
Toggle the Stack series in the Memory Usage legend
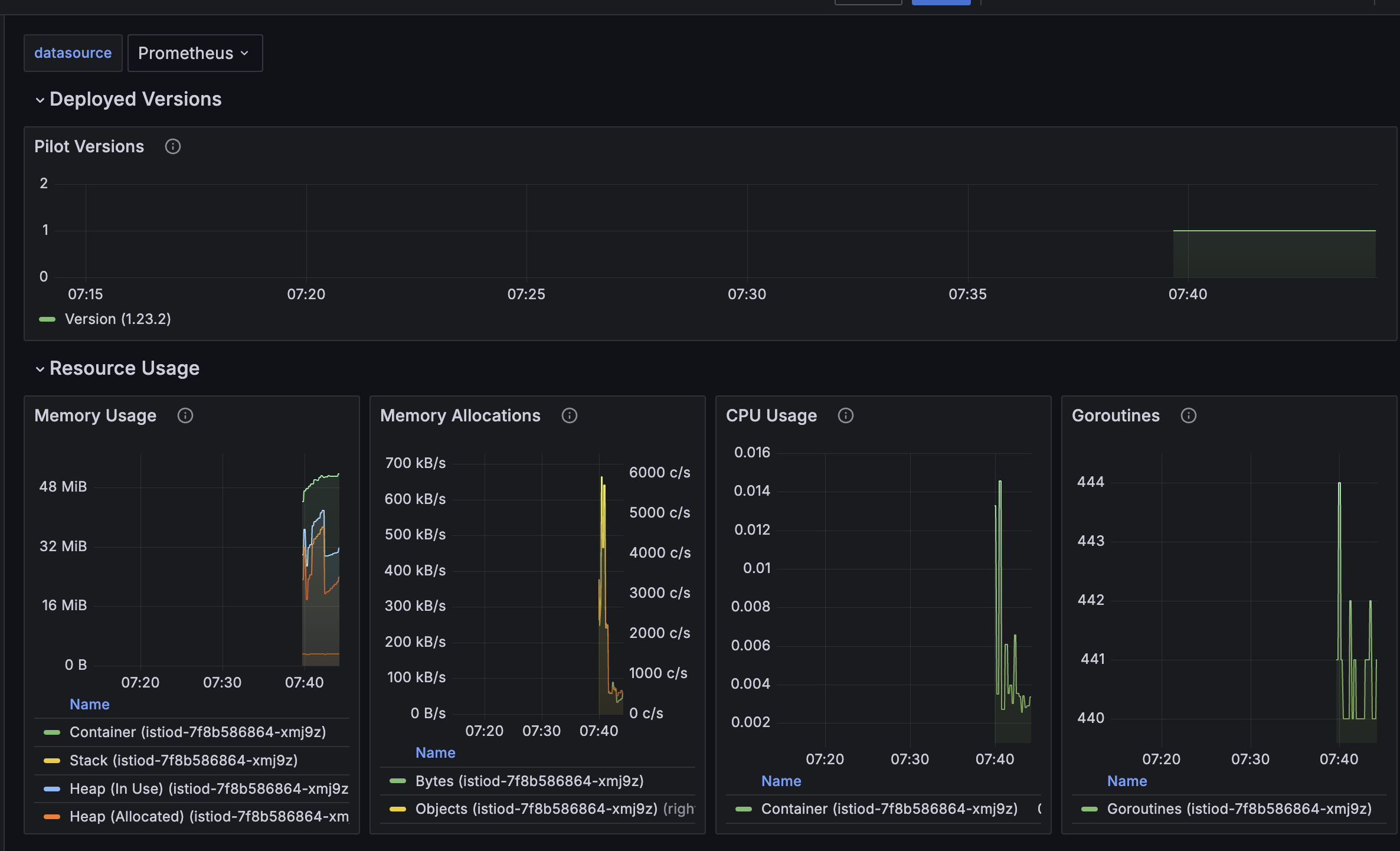coord(183,760)
